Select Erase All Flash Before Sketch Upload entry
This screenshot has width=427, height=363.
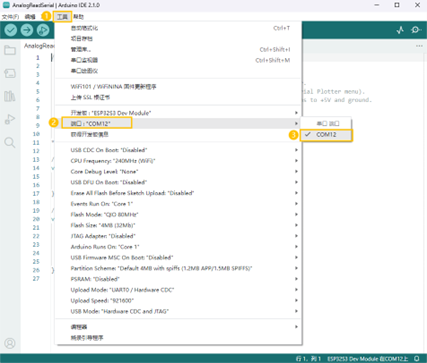tap(178, 193)
